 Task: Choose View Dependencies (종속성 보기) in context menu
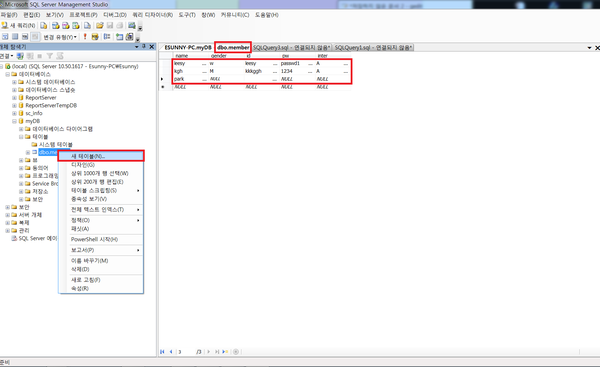(101, 199)
